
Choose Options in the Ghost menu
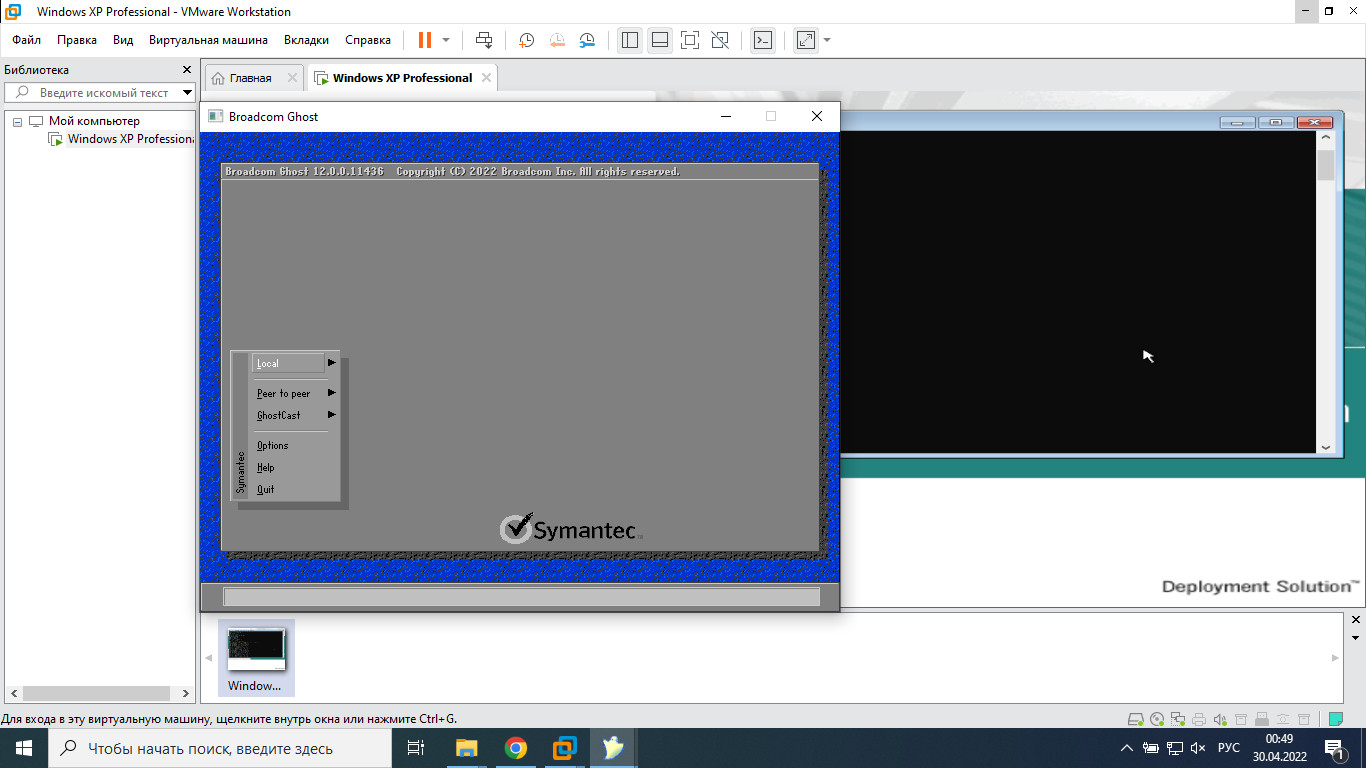pos(272,445)
